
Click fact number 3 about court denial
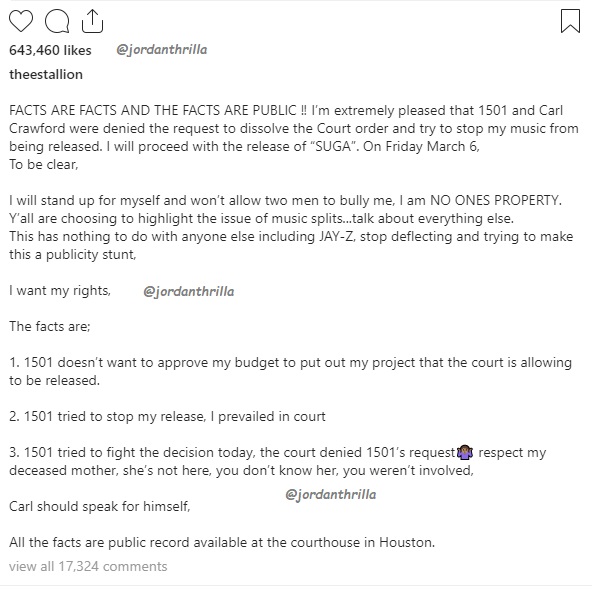tap(278, 461)
